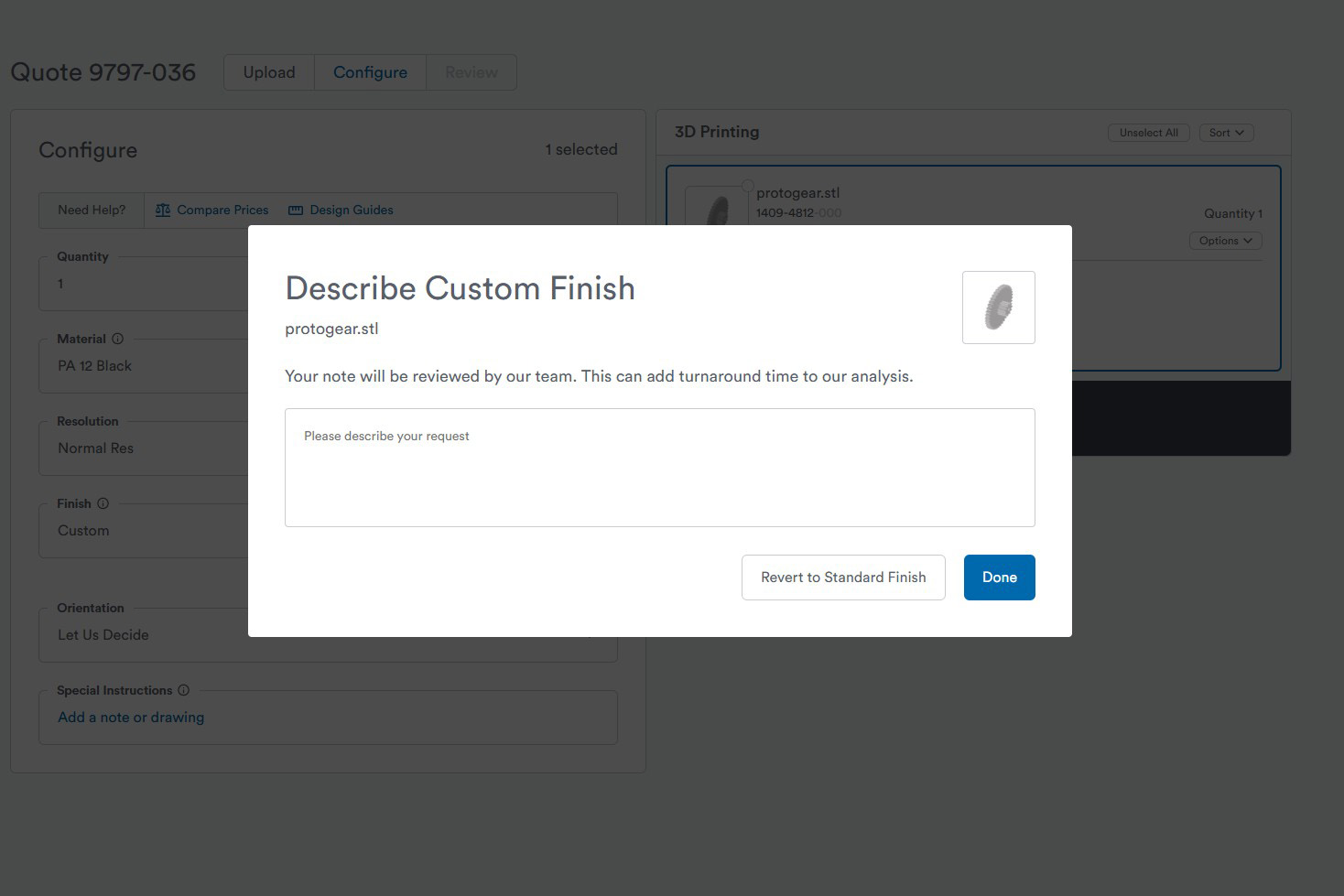Click the Compare Prices scale icon
The image size is (1344, 896).
[163, 211]
